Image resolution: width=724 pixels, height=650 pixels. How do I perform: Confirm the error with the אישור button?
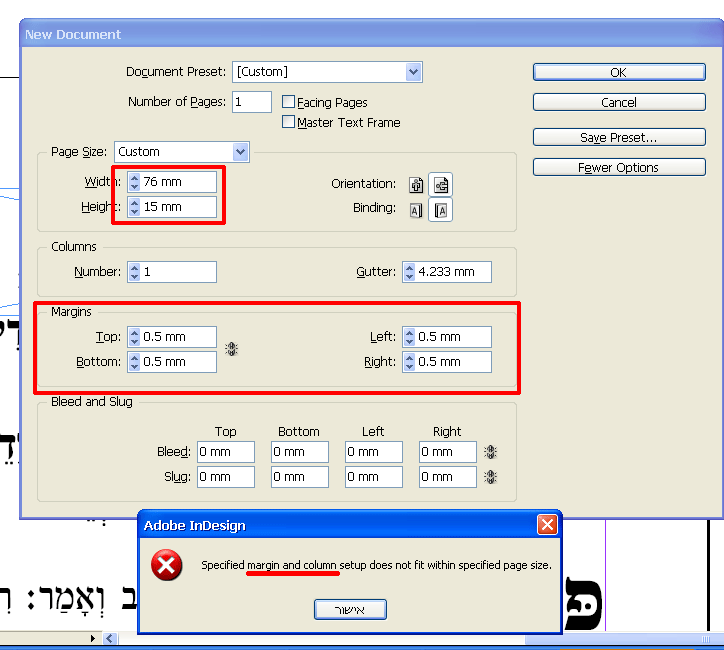(x=350, y=610)
